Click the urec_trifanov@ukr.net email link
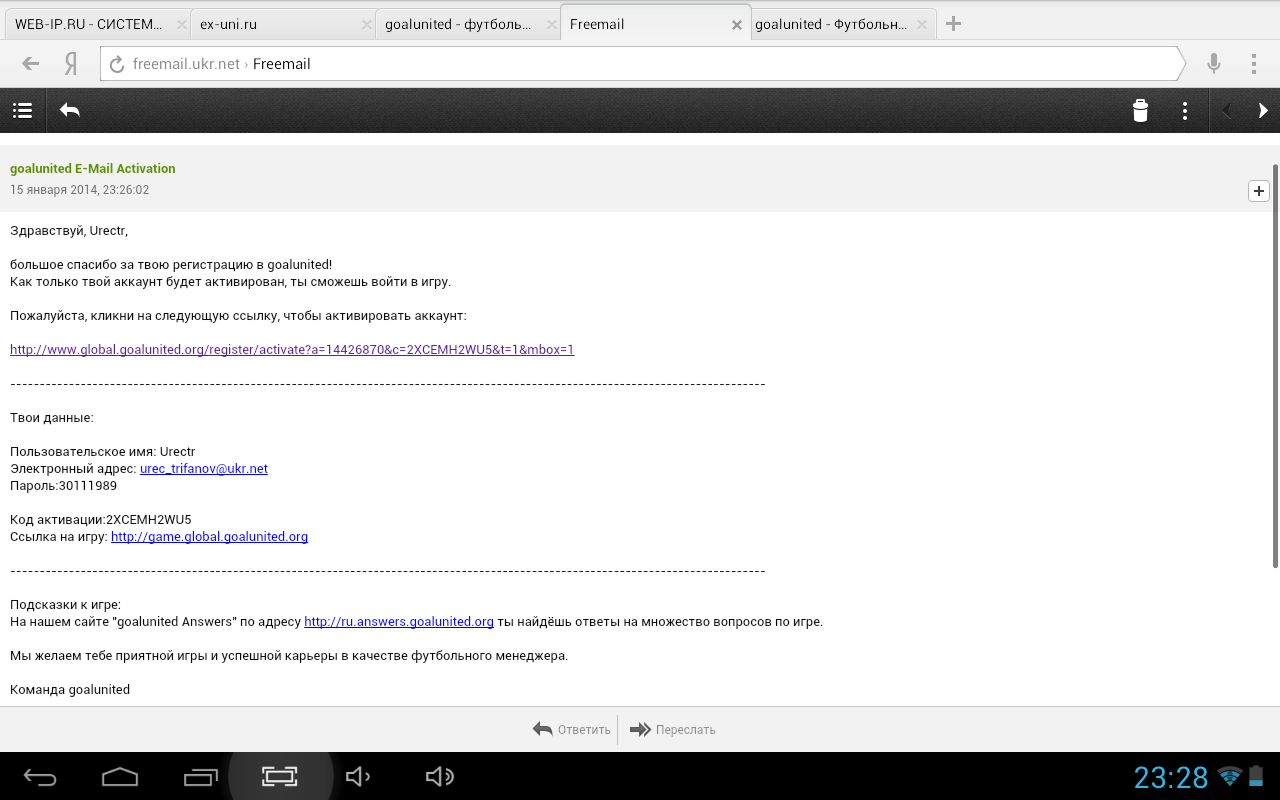This screenshot has height=800, width=1280. (x=204, y=469)
